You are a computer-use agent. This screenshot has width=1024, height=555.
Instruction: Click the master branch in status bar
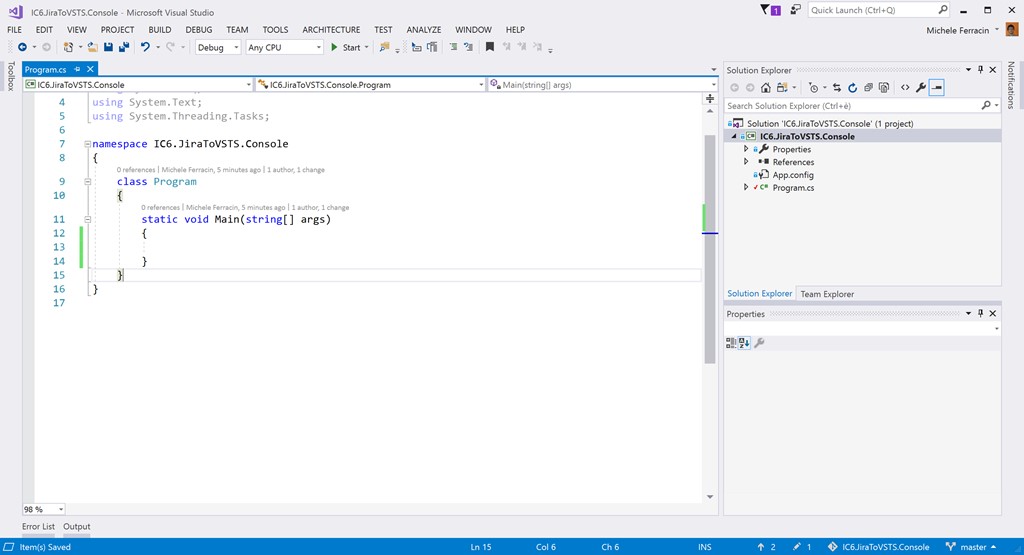coord(973,547)
